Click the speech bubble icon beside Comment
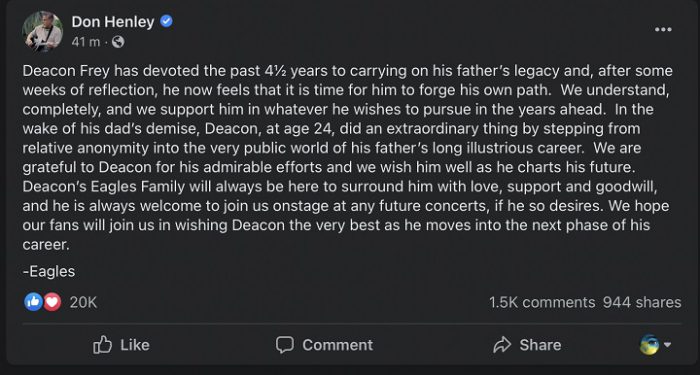 (285, 345)
